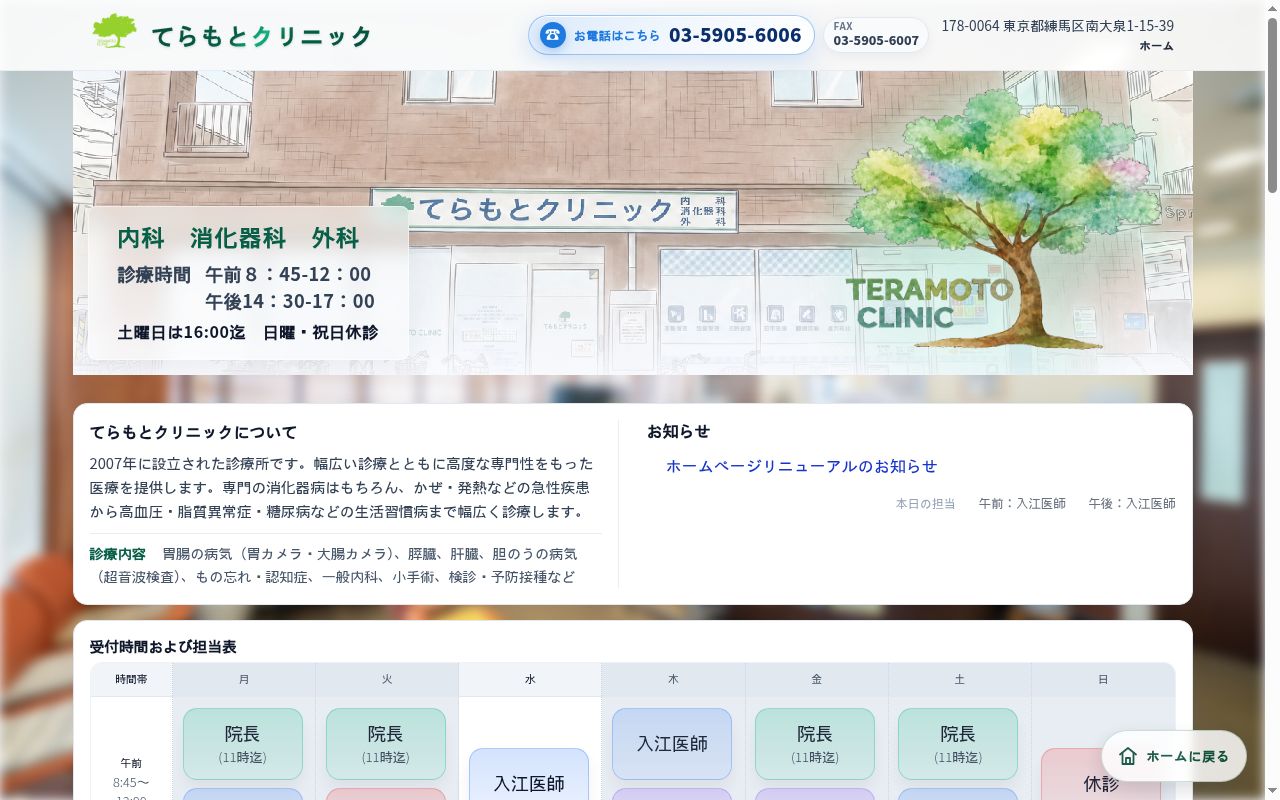Click Friday's 院長 schedule card

815,744
